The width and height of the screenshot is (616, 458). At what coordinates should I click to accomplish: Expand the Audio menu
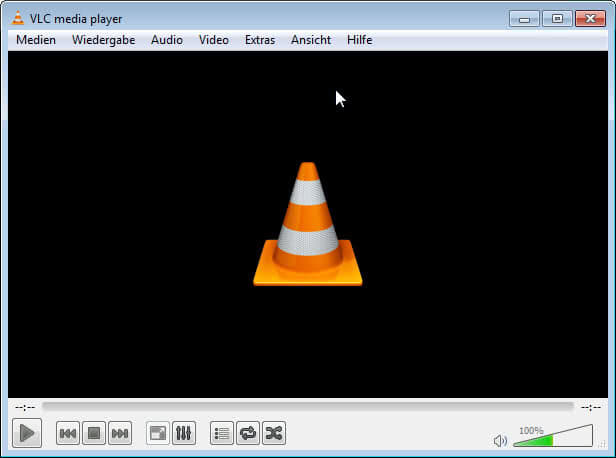pos(167,40)
